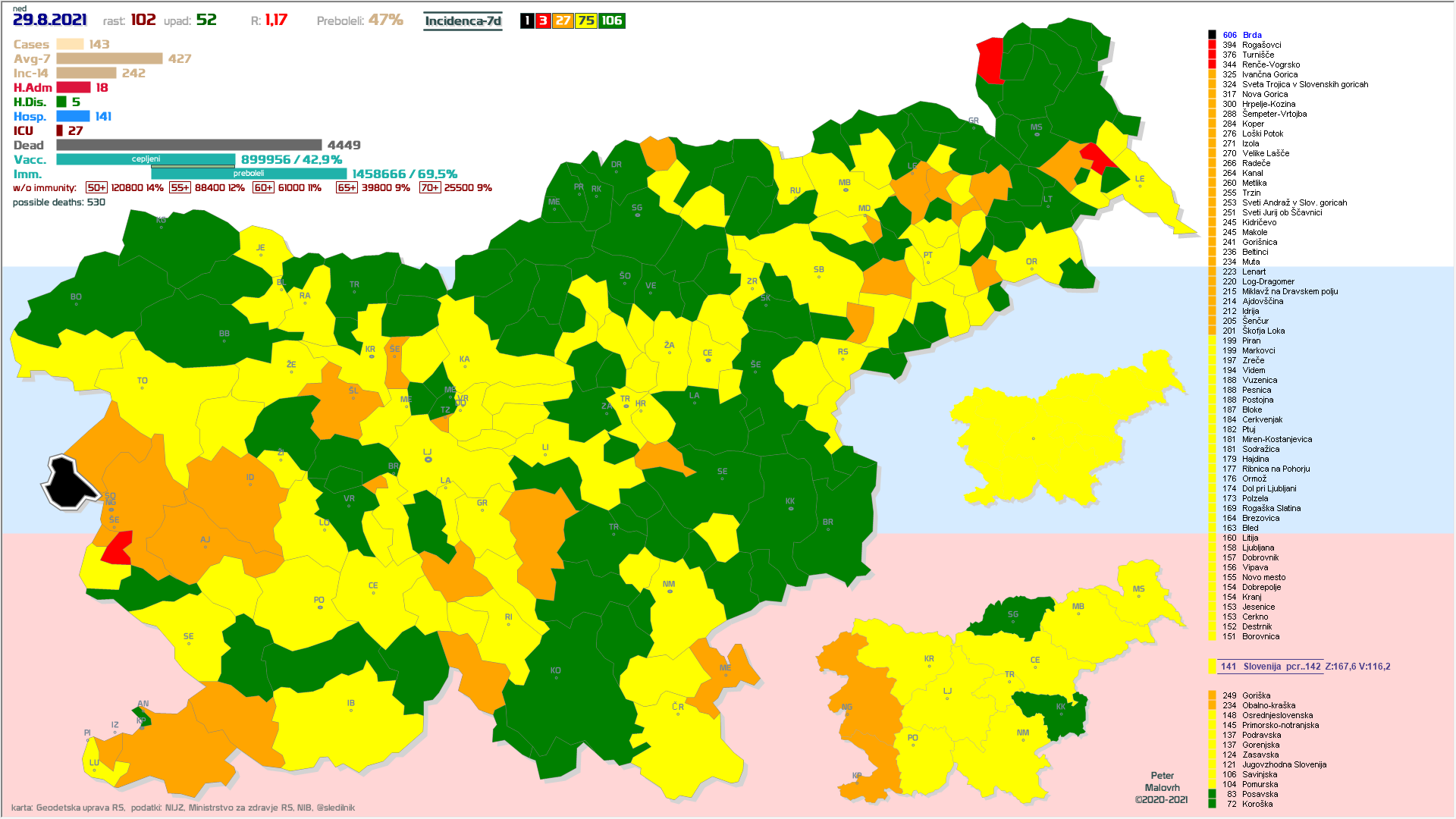Select the yellow legend box labeled 75
This screenshot has width=1456, height=819.
pyautogui.click(x=586, y=21)
